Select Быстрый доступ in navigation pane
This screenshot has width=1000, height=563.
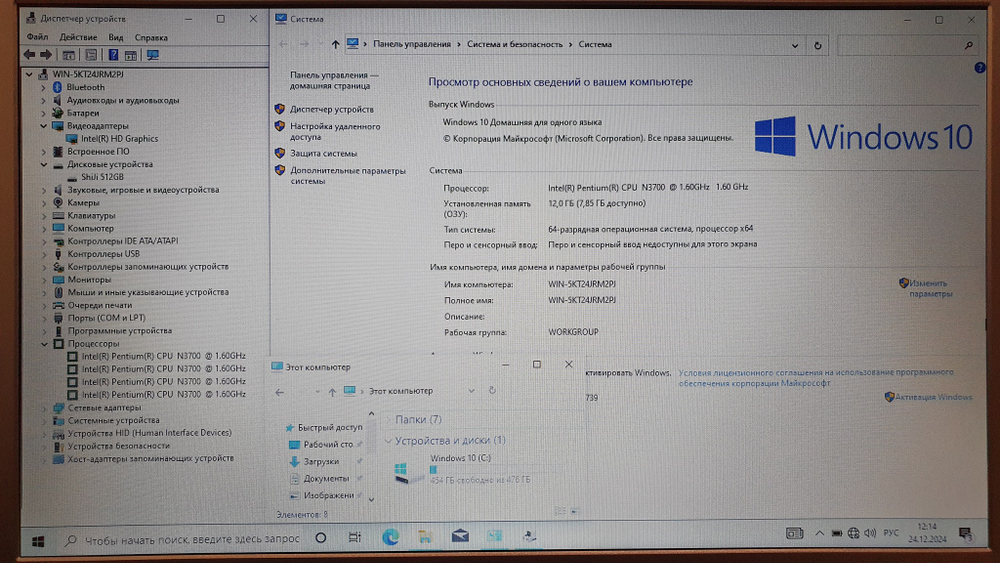tap(330, 427)
